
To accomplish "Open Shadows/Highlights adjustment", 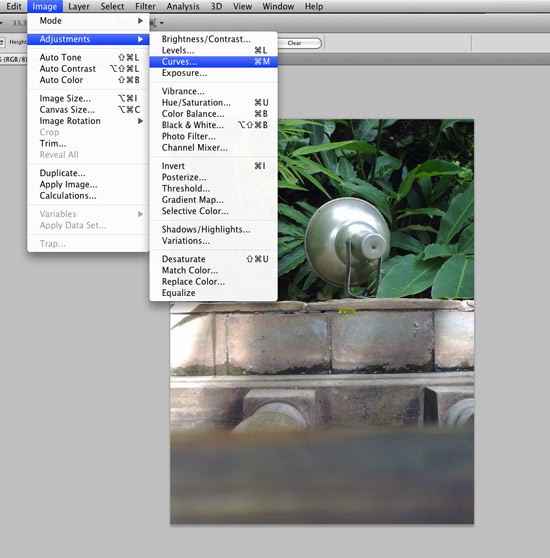I will click(x=213, y=230).
